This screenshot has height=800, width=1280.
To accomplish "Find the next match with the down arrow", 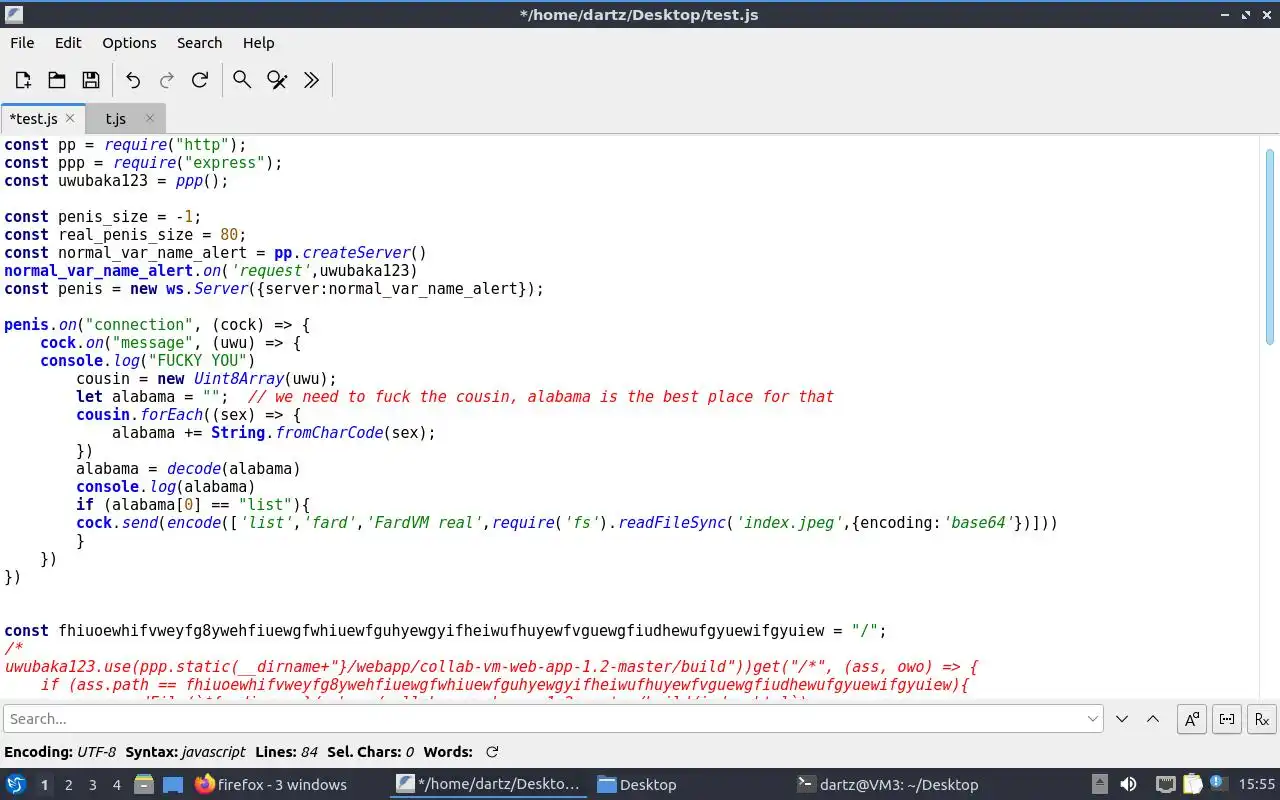I will click(1122, 718).
